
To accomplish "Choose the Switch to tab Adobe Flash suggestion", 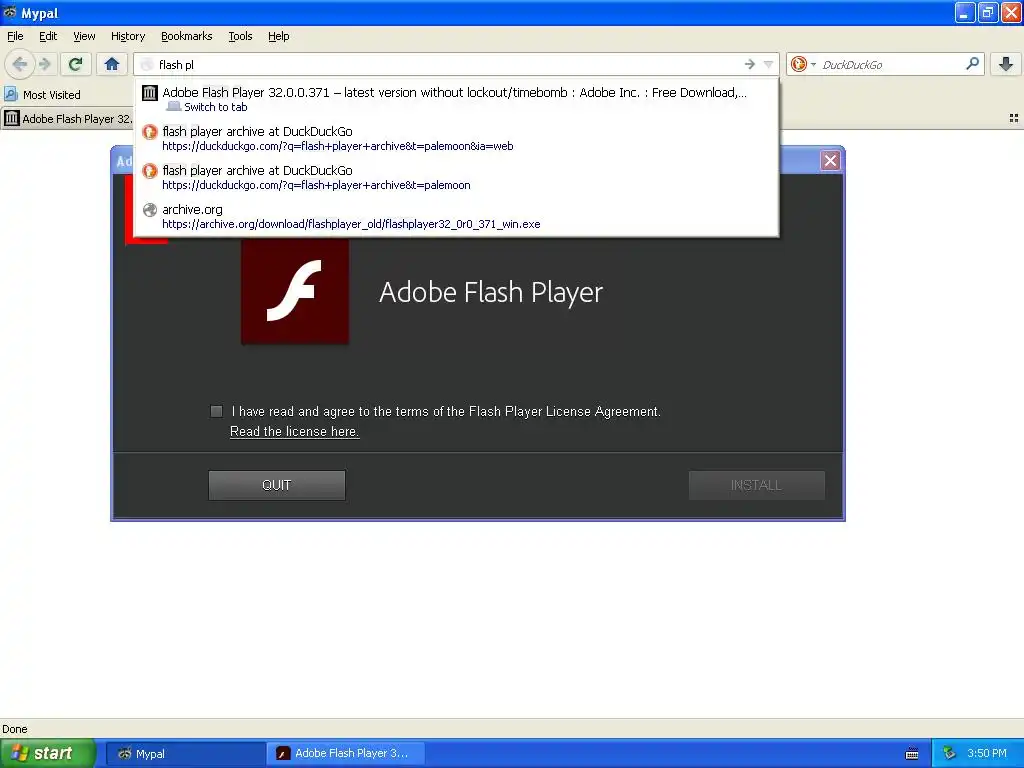I will (456, 99).
